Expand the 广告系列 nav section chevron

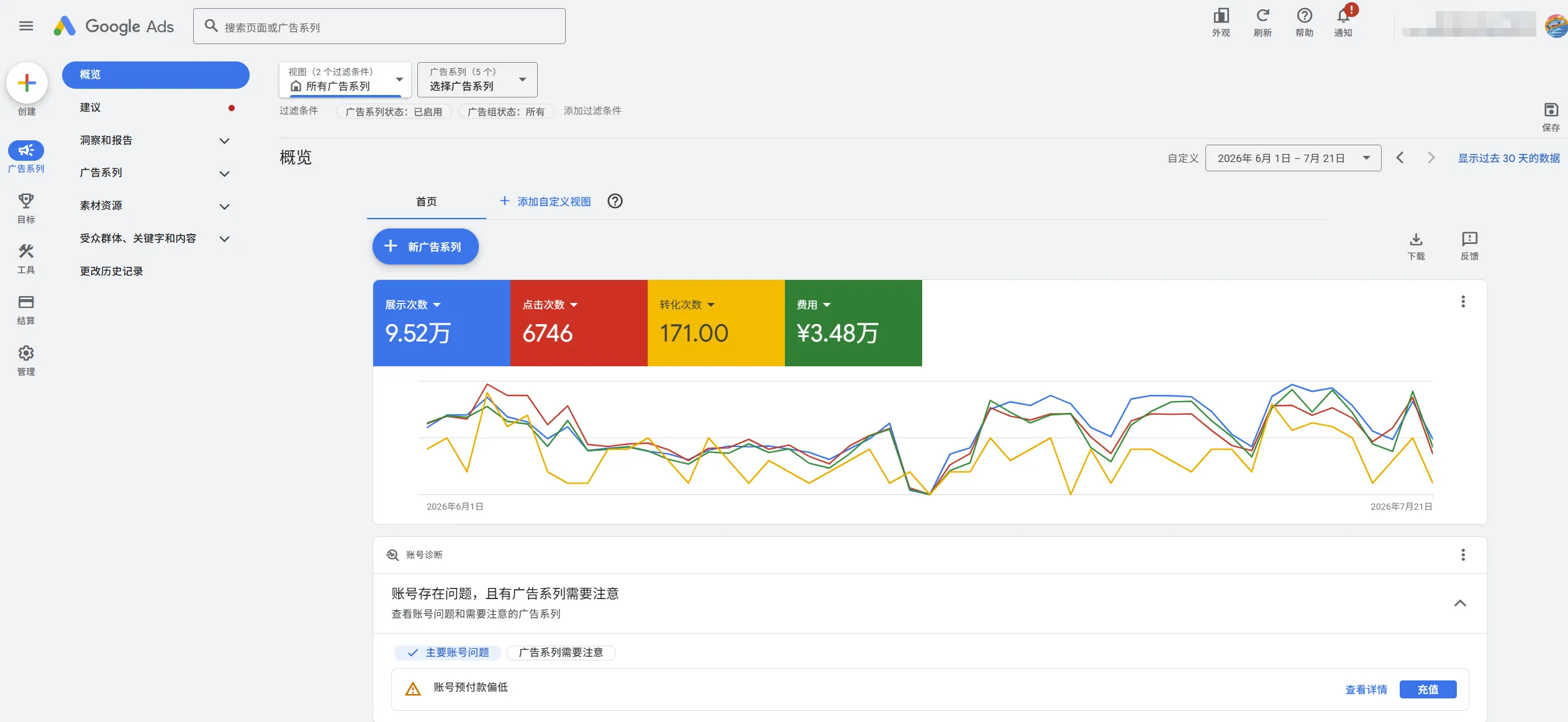[225, 174]
